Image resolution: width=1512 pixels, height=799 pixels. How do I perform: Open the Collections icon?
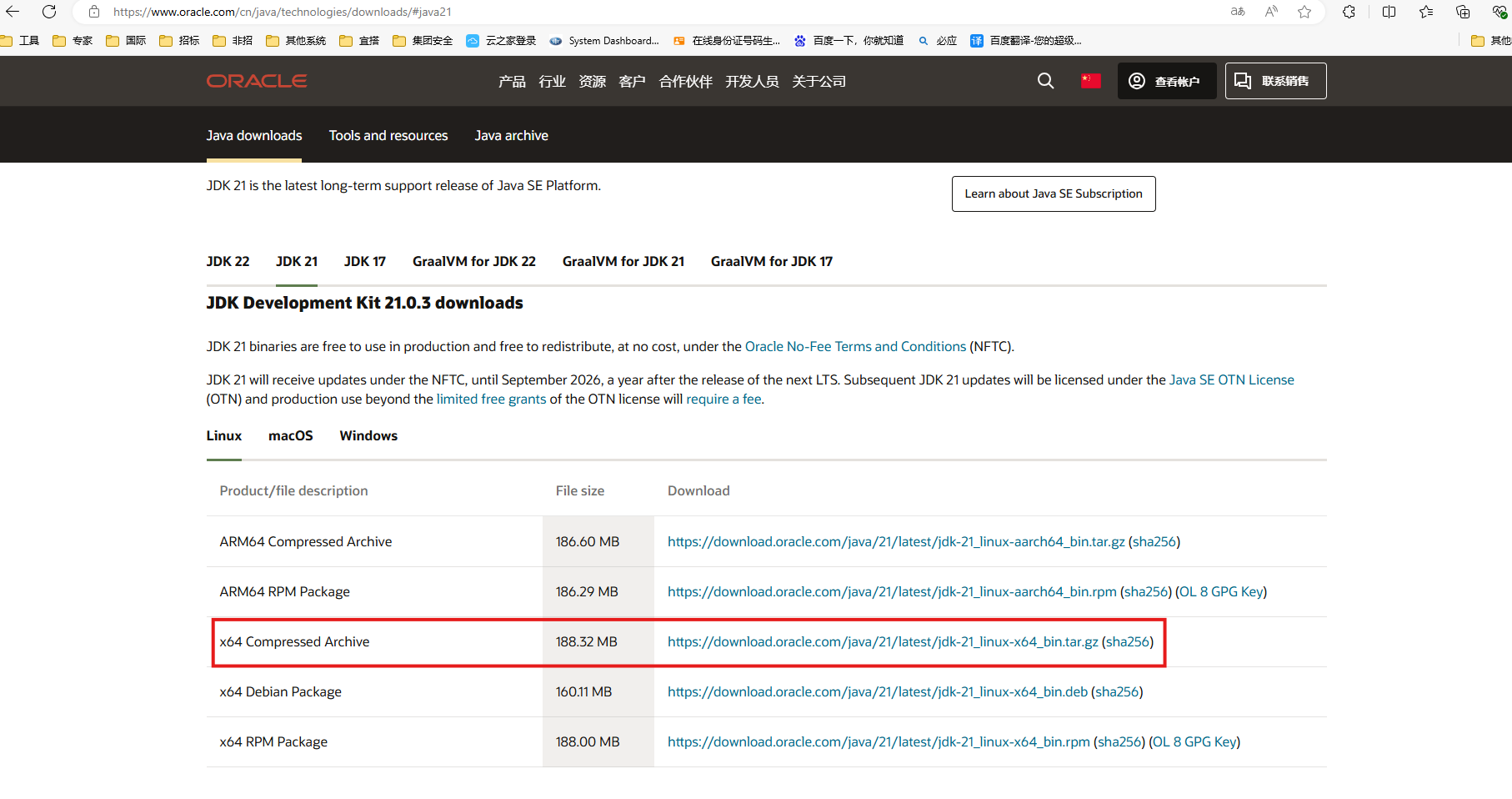(x=1463, y=12)
